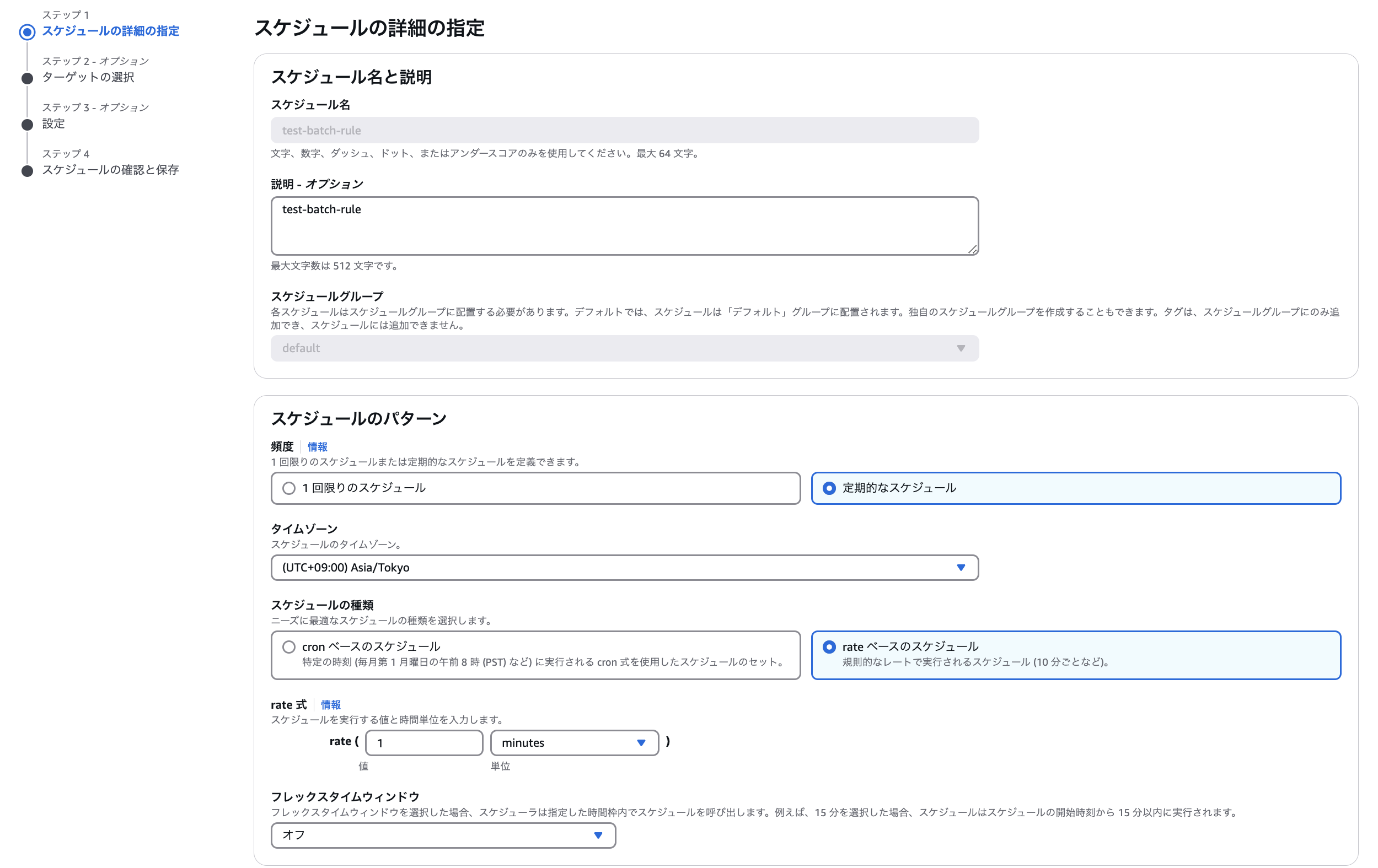Choose the cron-based schedule radio button
1378x868 pixels.
289,646
